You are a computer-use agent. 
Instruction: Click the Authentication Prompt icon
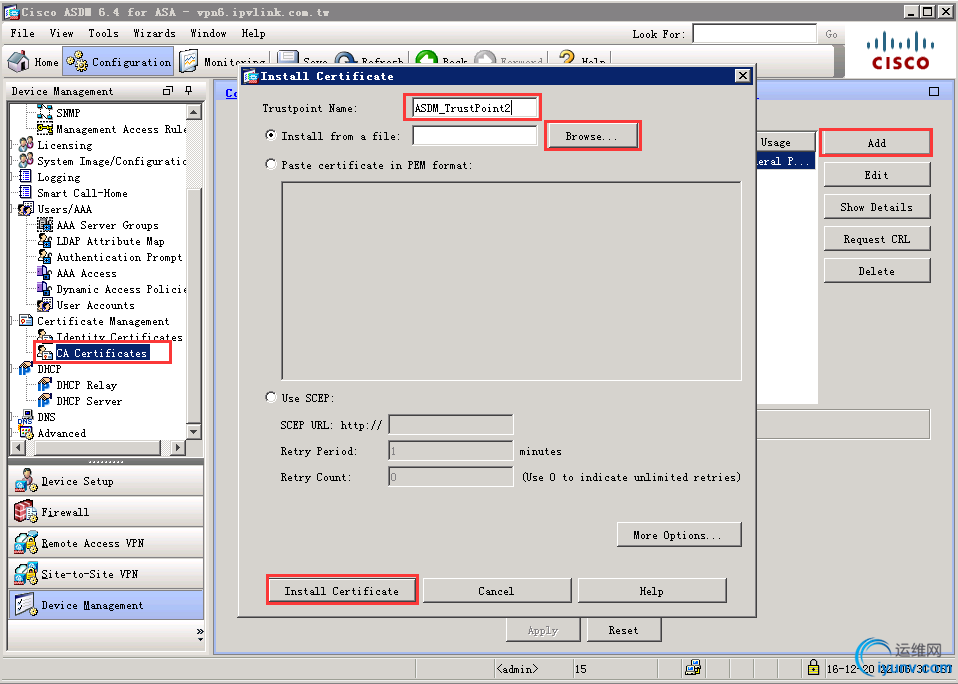pyautogui.click(x=45, y=256)
